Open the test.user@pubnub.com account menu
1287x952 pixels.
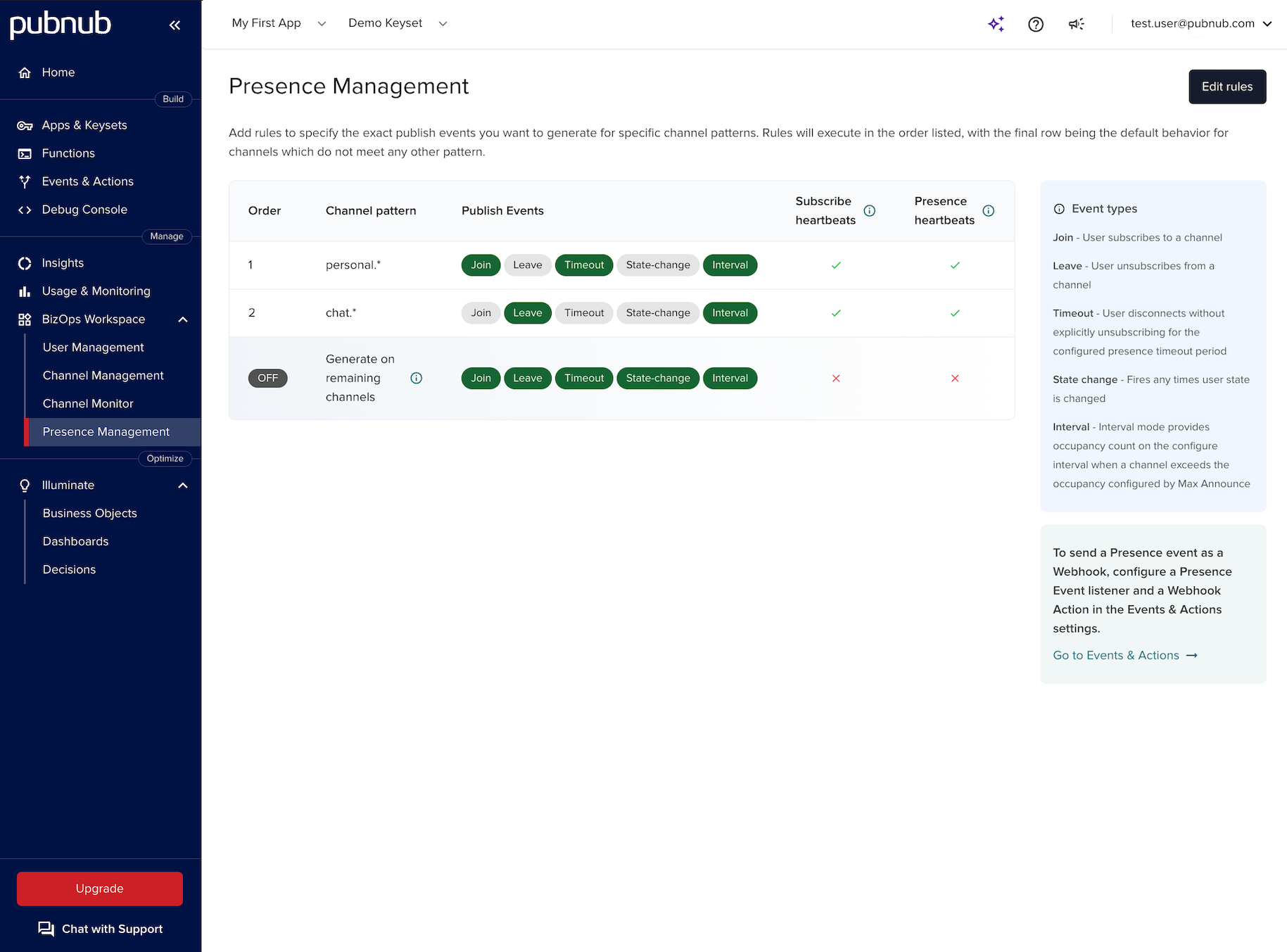1201,24
